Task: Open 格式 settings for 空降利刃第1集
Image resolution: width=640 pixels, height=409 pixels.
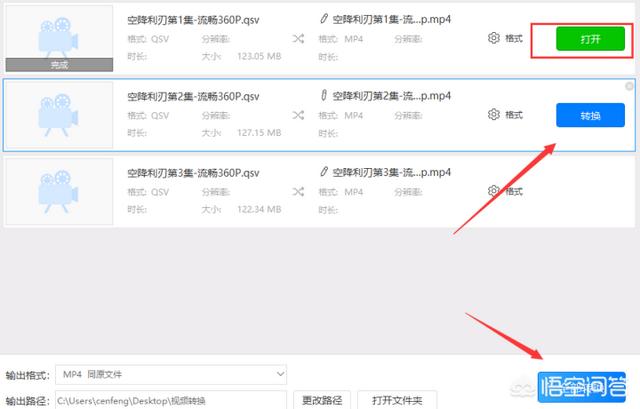Action: [x=514, y=38]
